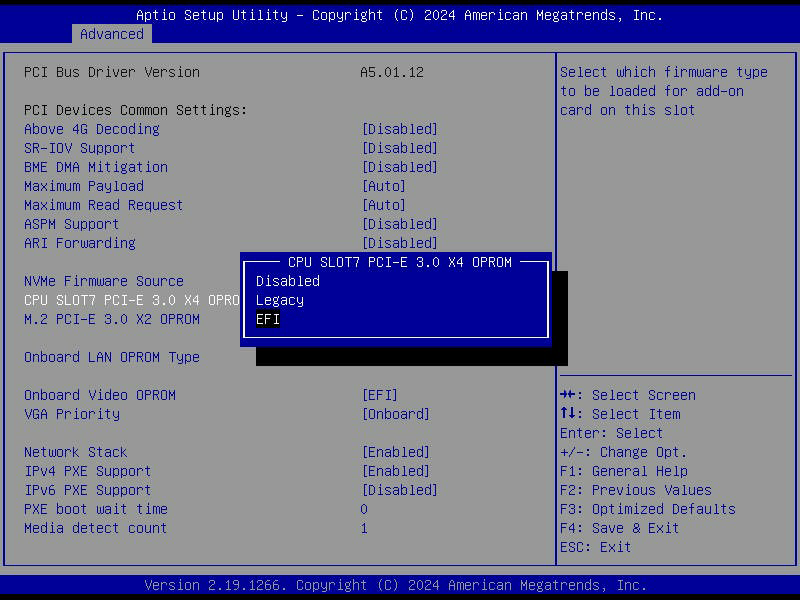
Task: Change ARI Forwarding setting value
Action: (x=400, y=243)
